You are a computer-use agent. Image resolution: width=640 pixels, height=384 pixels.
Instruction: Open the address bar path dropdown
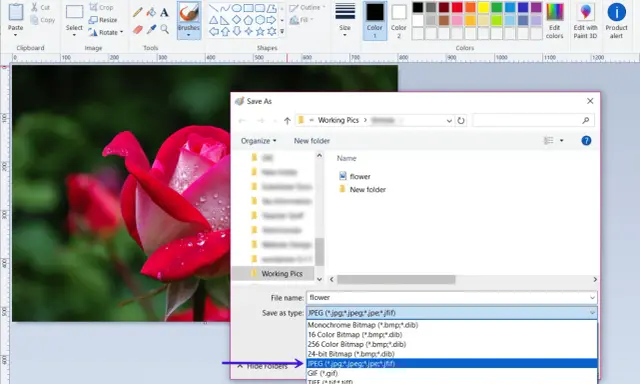point(449,120)
